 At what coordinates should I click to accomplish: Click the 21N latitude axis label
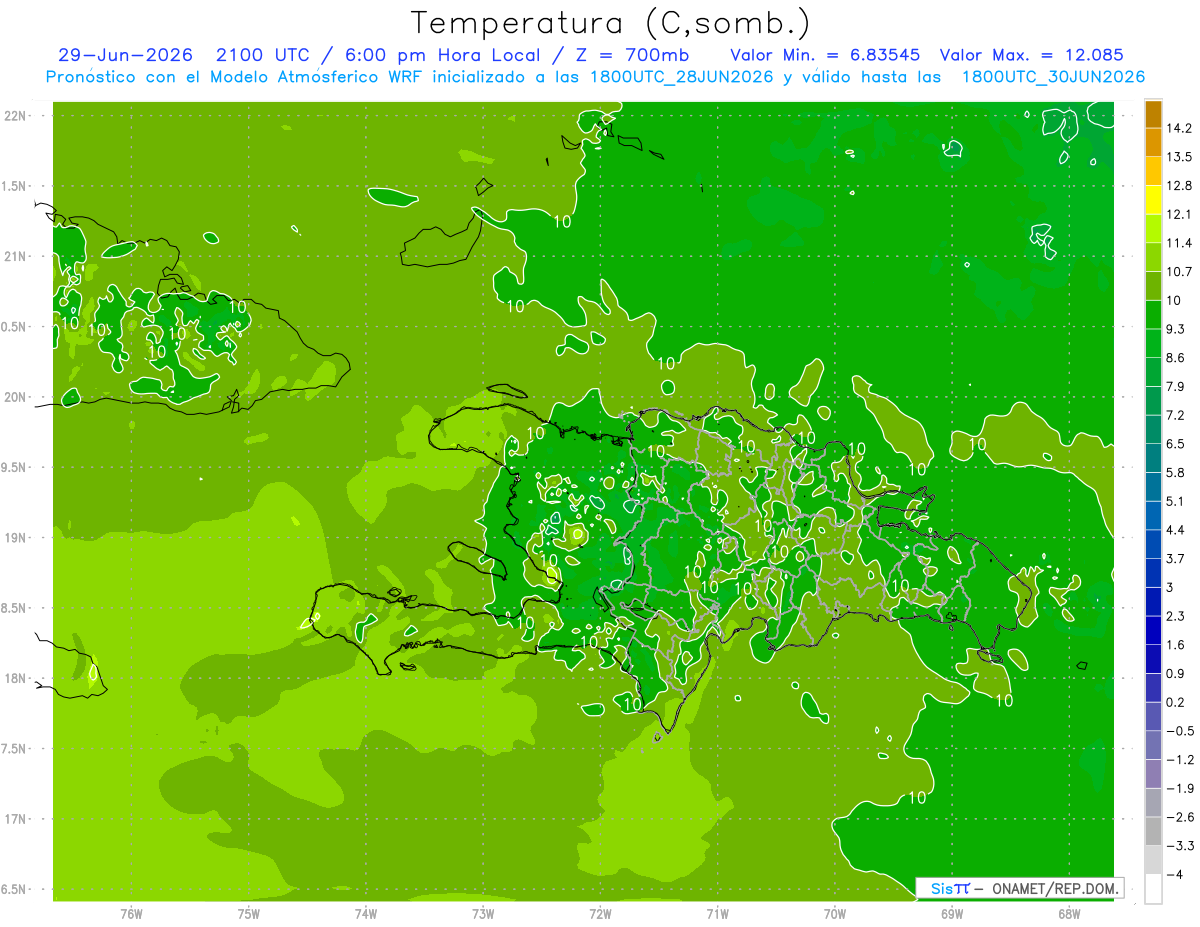(x=15, y=256)
